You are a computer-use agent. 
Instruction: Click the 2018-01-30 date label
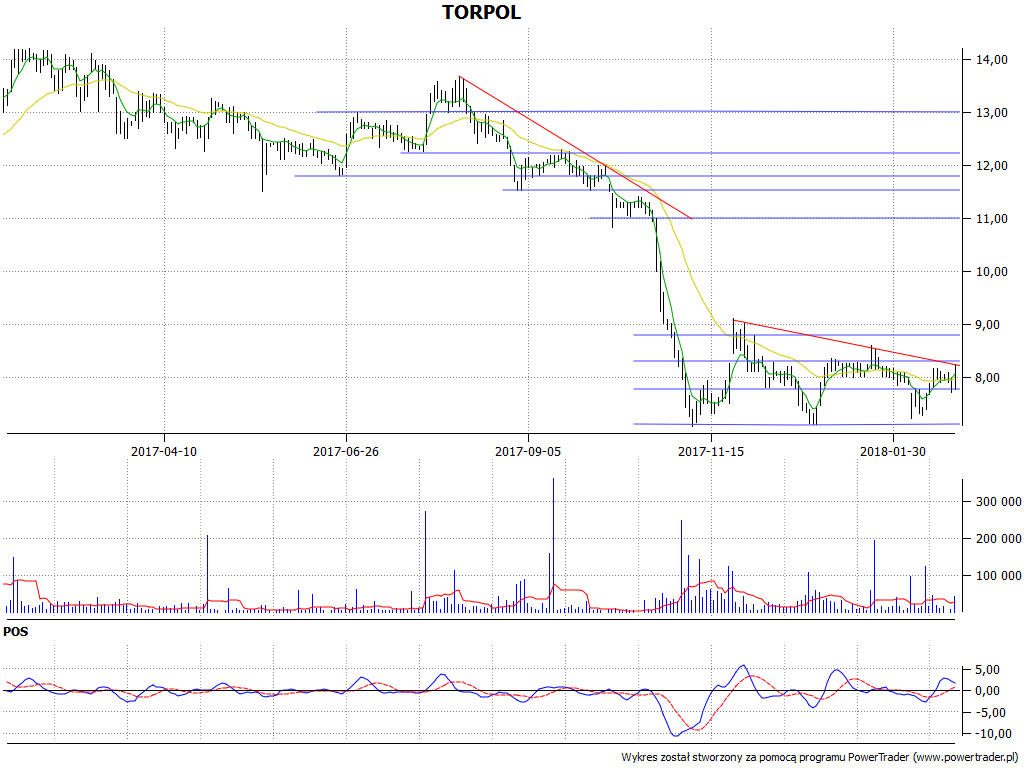[x=893, y=451]
